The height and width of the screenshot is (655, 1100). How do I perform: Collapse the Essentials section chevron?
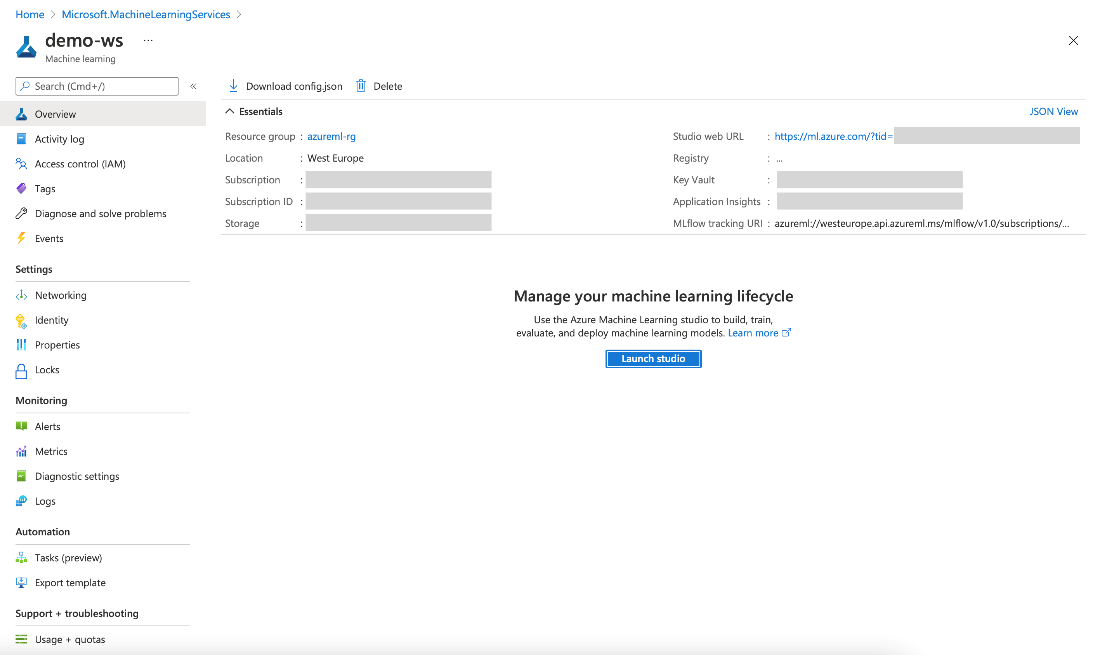(x=229, y=112)
